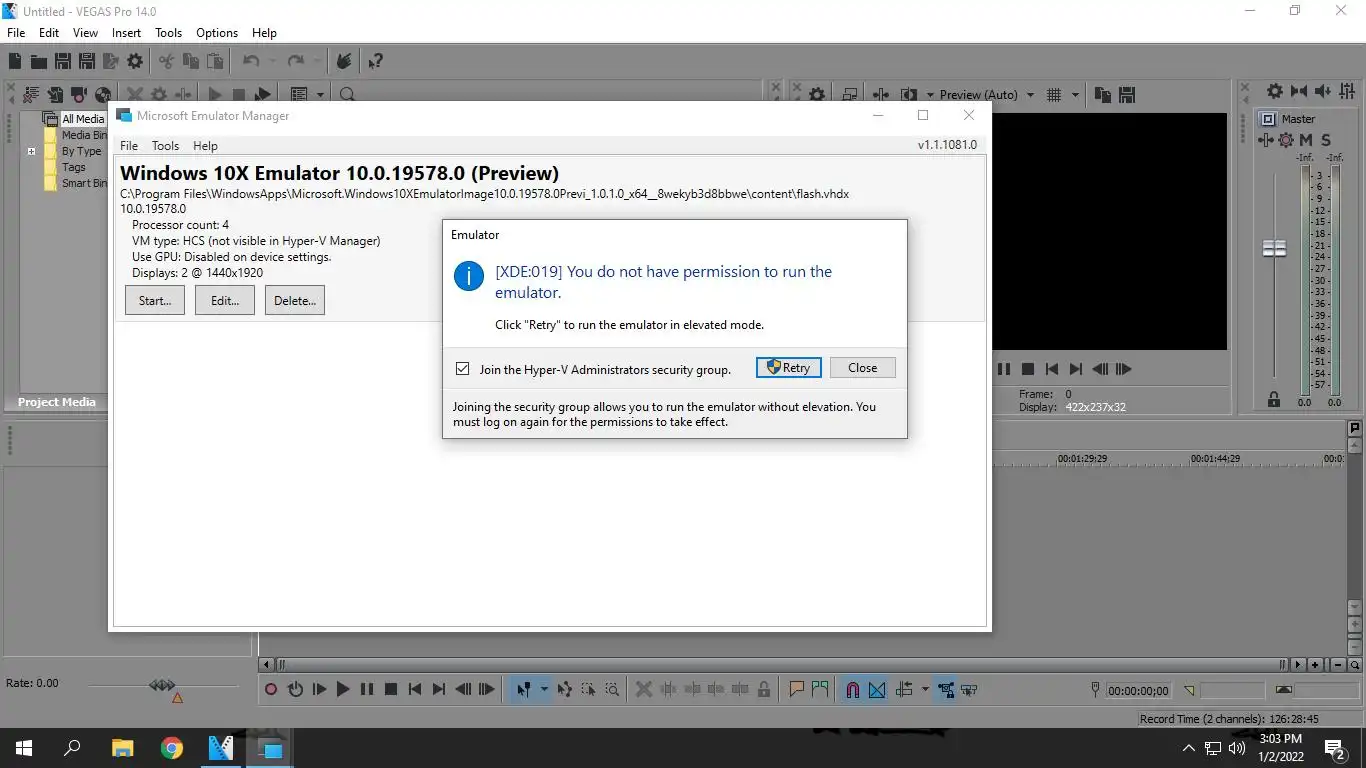Click Downmix output icon in Master Bus
This screenshot has height=768, width=1366.
(1298, 91)
